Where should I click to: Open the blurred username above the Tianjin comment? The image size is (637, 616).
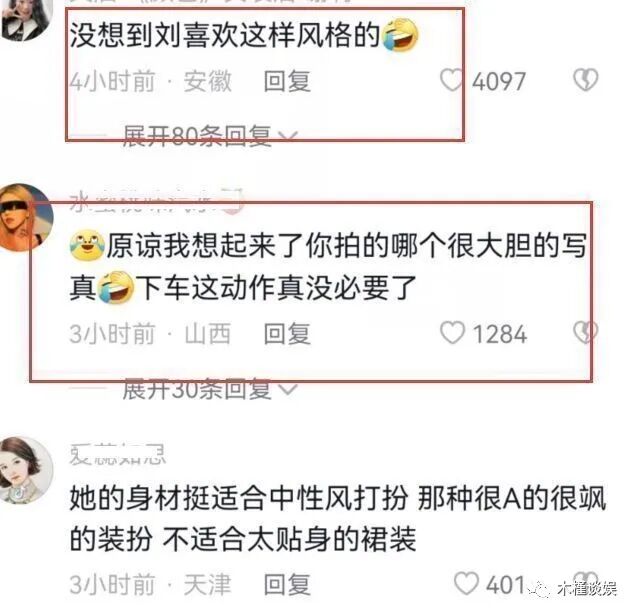tap(118, 454)
